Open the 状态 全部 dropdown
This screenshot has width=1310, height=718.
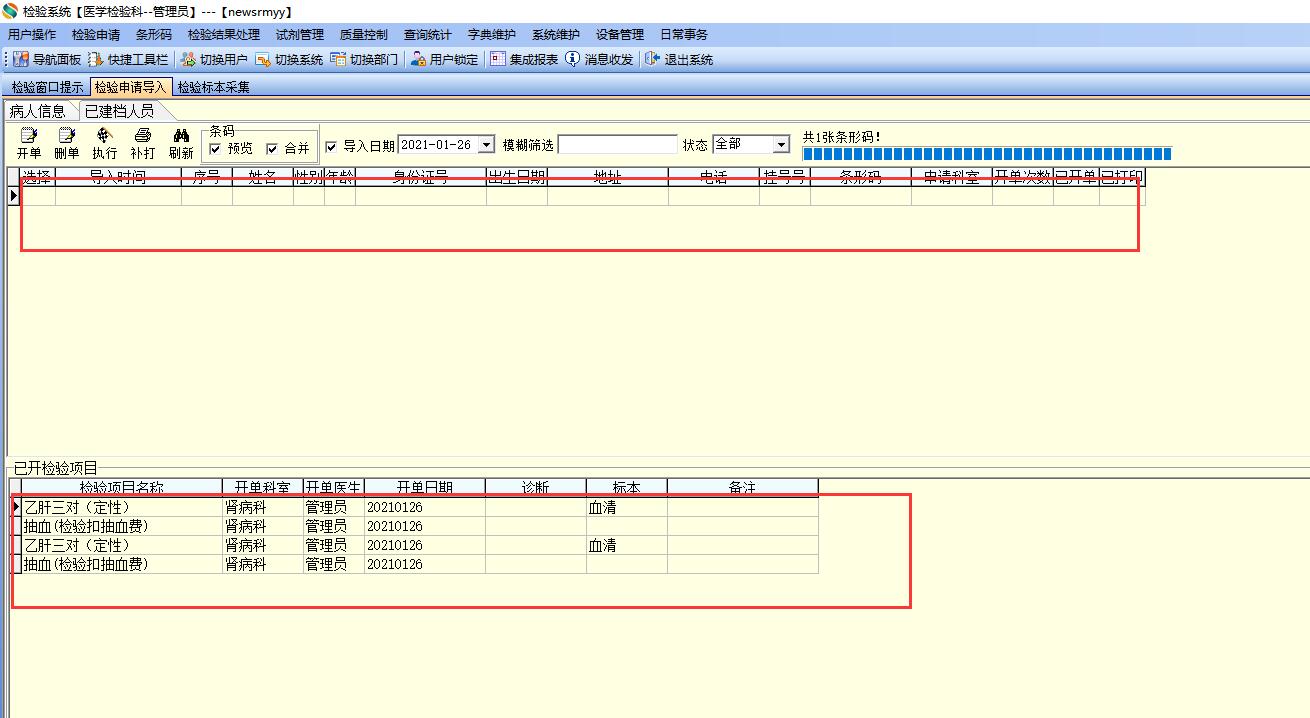tap(781, 145)
